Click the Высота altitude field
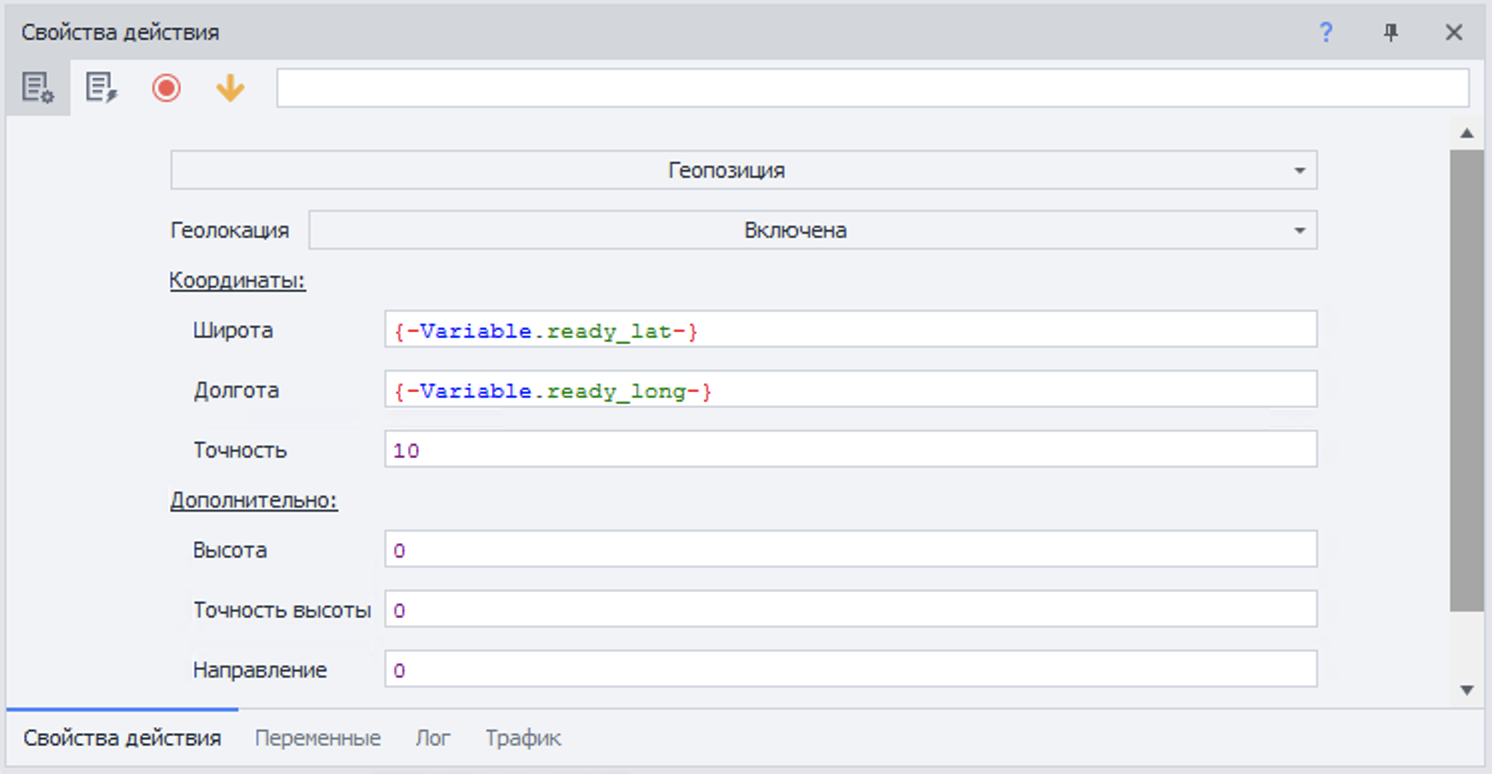 pos(850,550)
